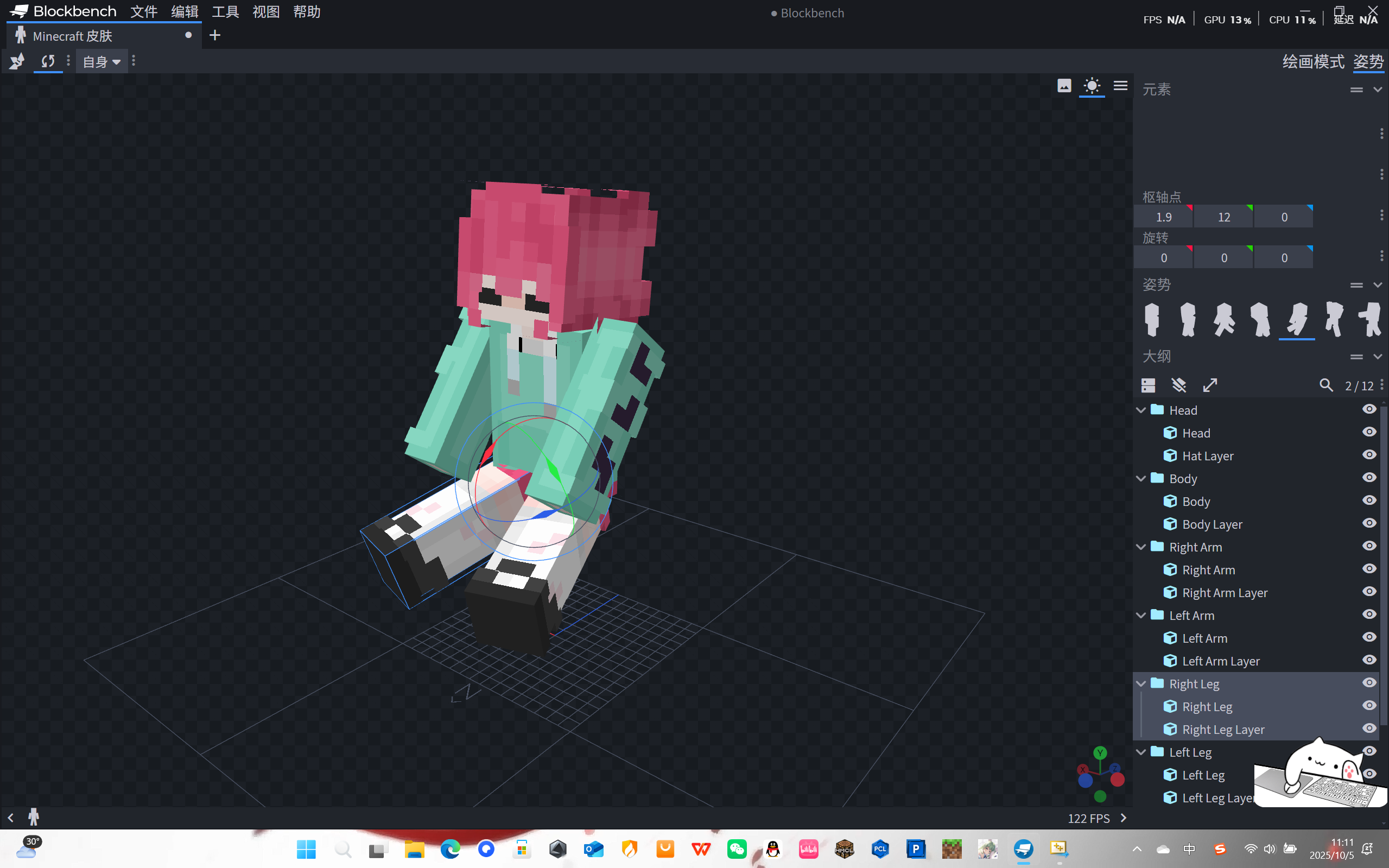Open the 自身 transform space dropdown
Viewport: 1389px width, 868px height.
click(x=102, y=61)
